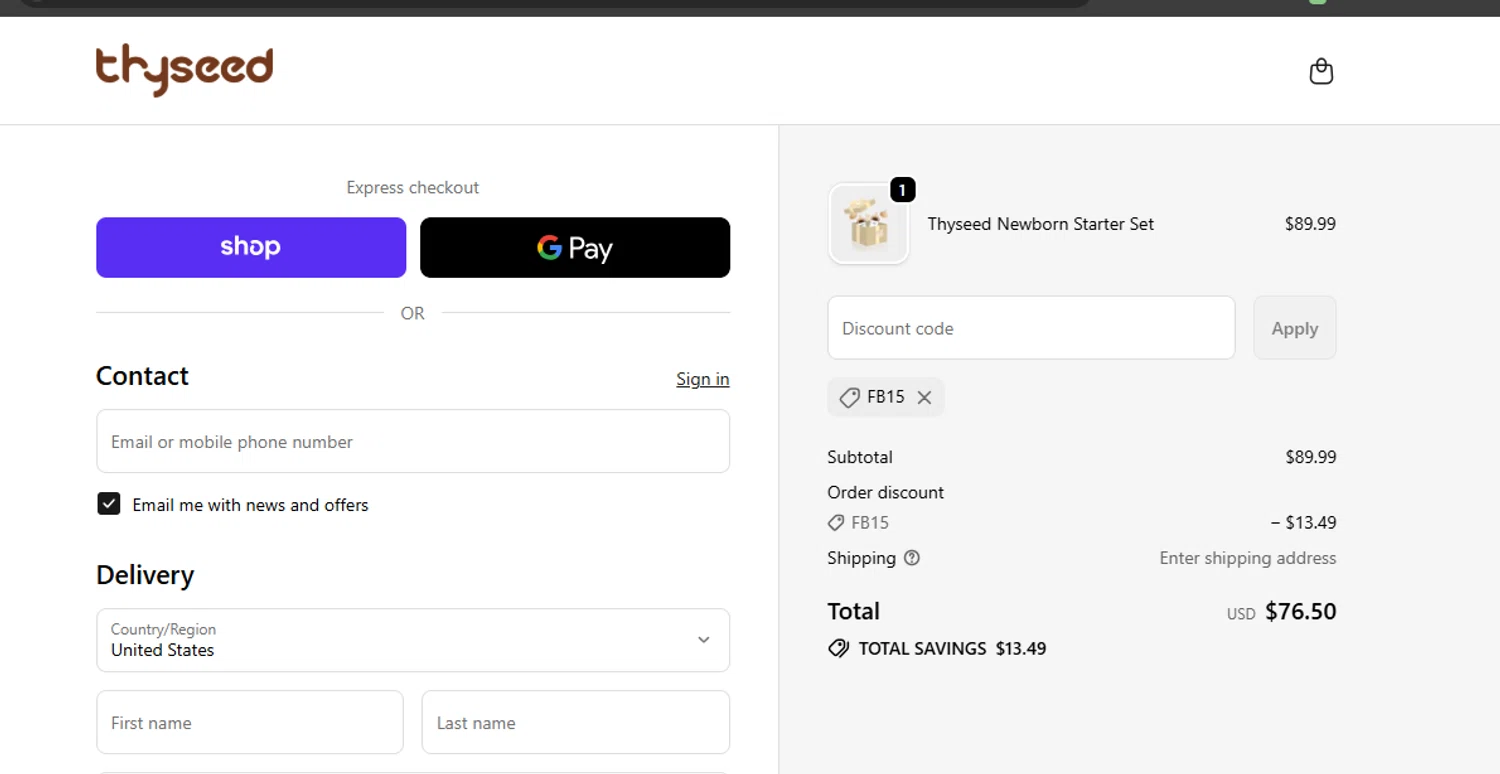Click the Sign in link
The image size is (1500, 774).
pyautogui.click(x=703, y=379)
